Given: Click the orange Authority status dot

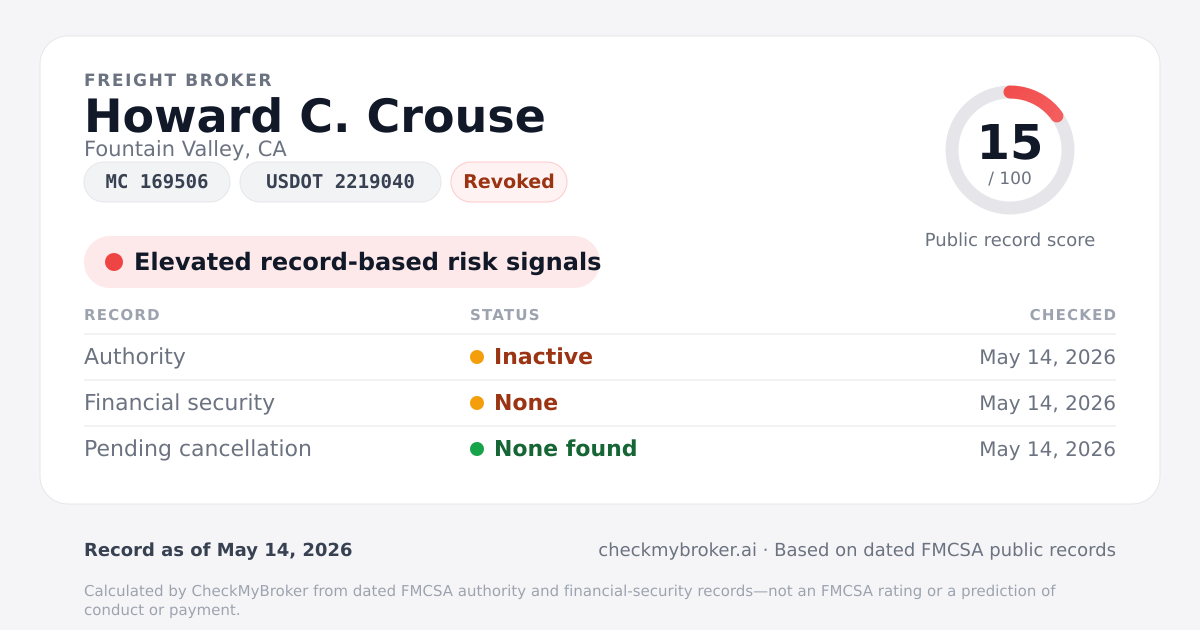Looking at the screenshot, I should [x=477, y=357].
